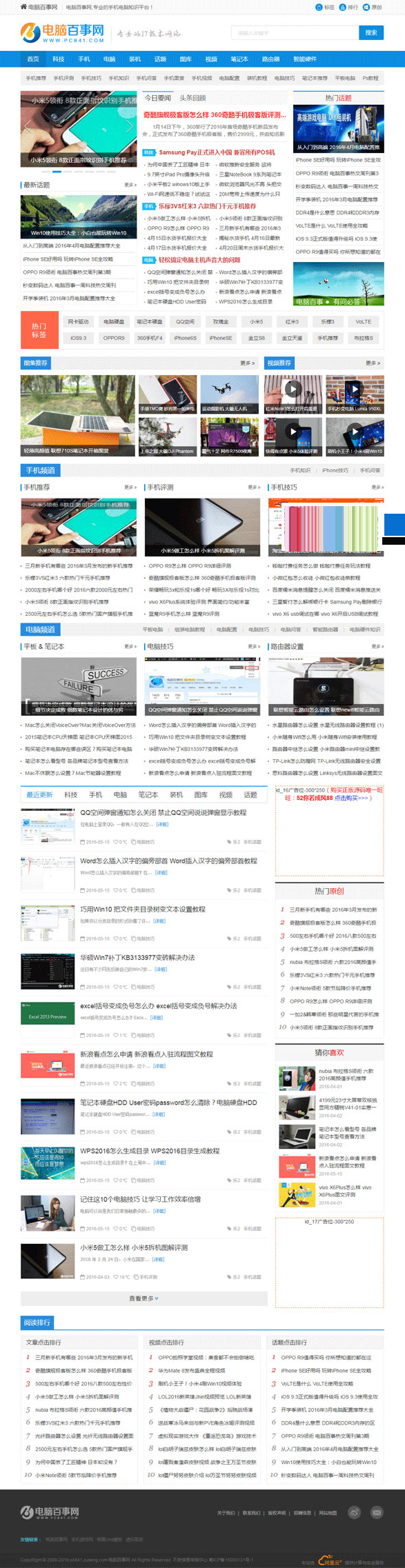Click the blue floating side widget button
The height and width of the screenshot is (1568, 405).
pyautogui.click(x=394, y=524)
